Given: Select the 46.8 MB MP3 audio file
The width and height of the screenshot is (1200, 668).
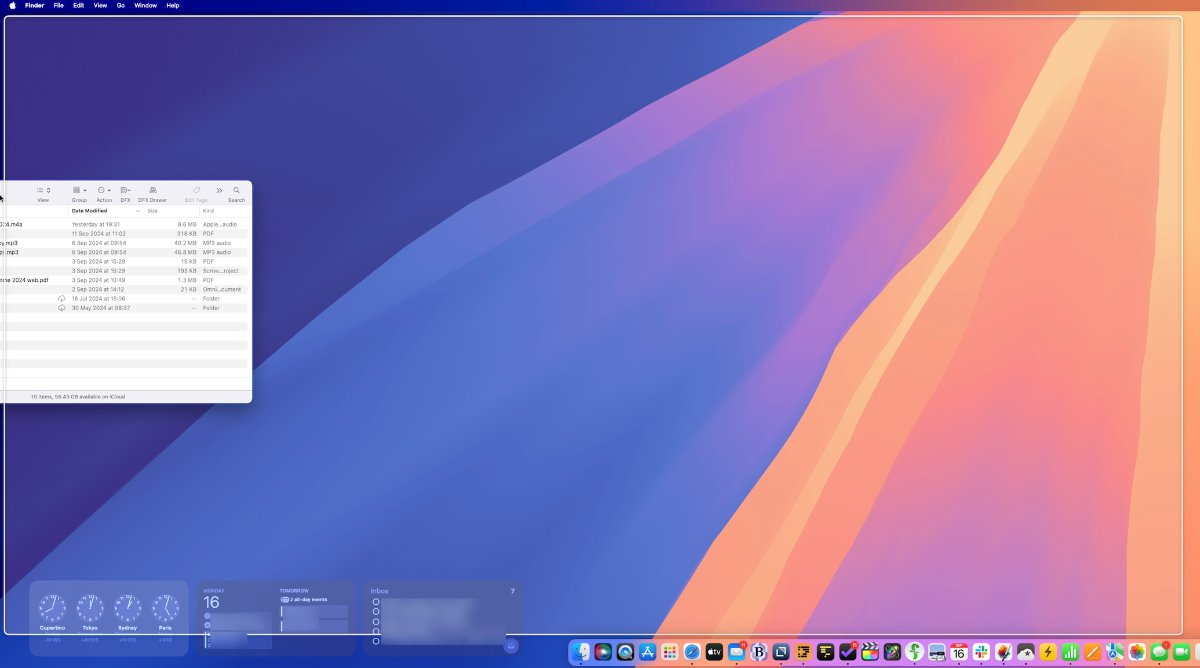Looking at the screenshot, I should click(x=125, y=252).
